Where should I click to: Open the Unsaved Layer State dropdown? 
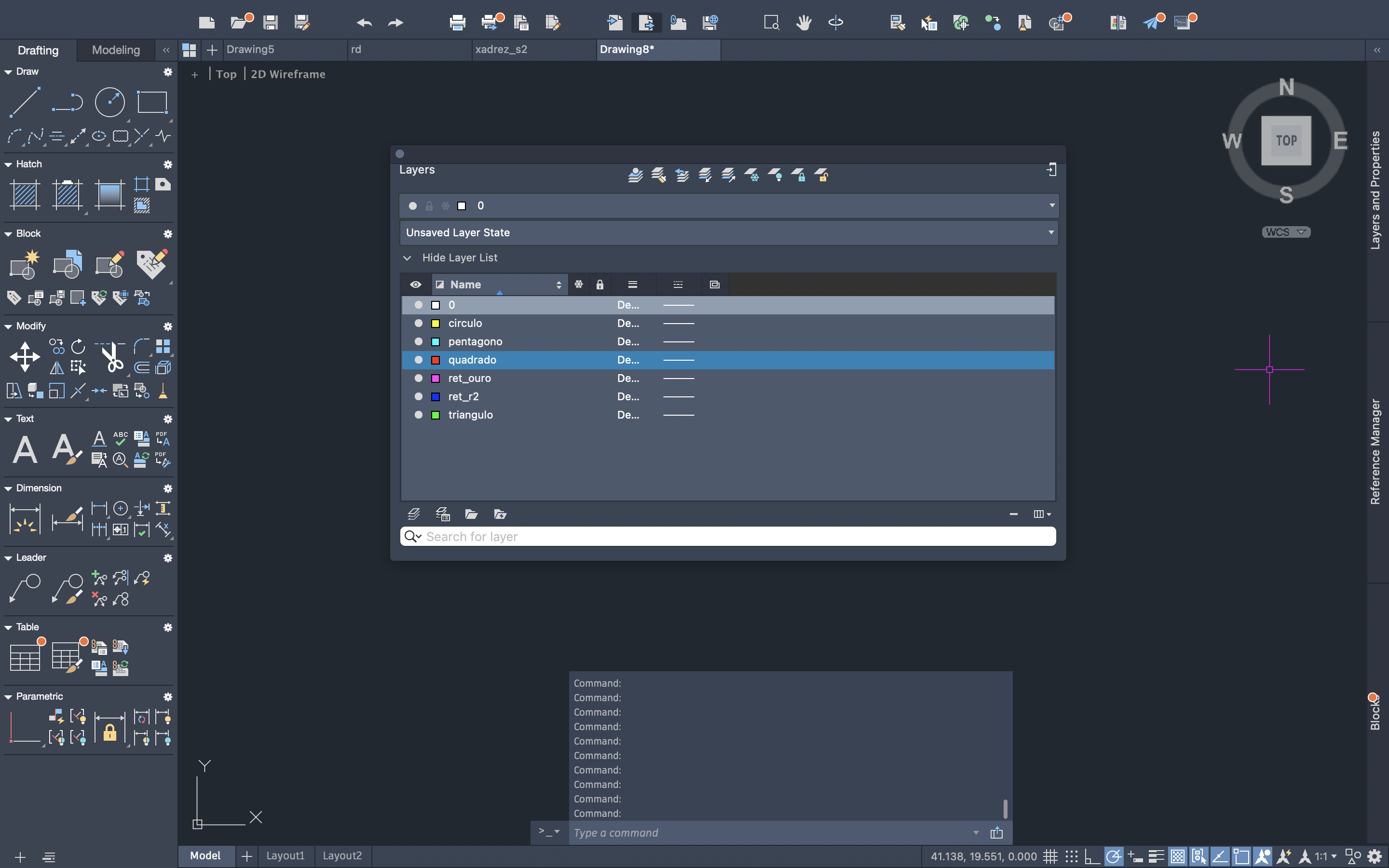click(x=1050, y=232)
